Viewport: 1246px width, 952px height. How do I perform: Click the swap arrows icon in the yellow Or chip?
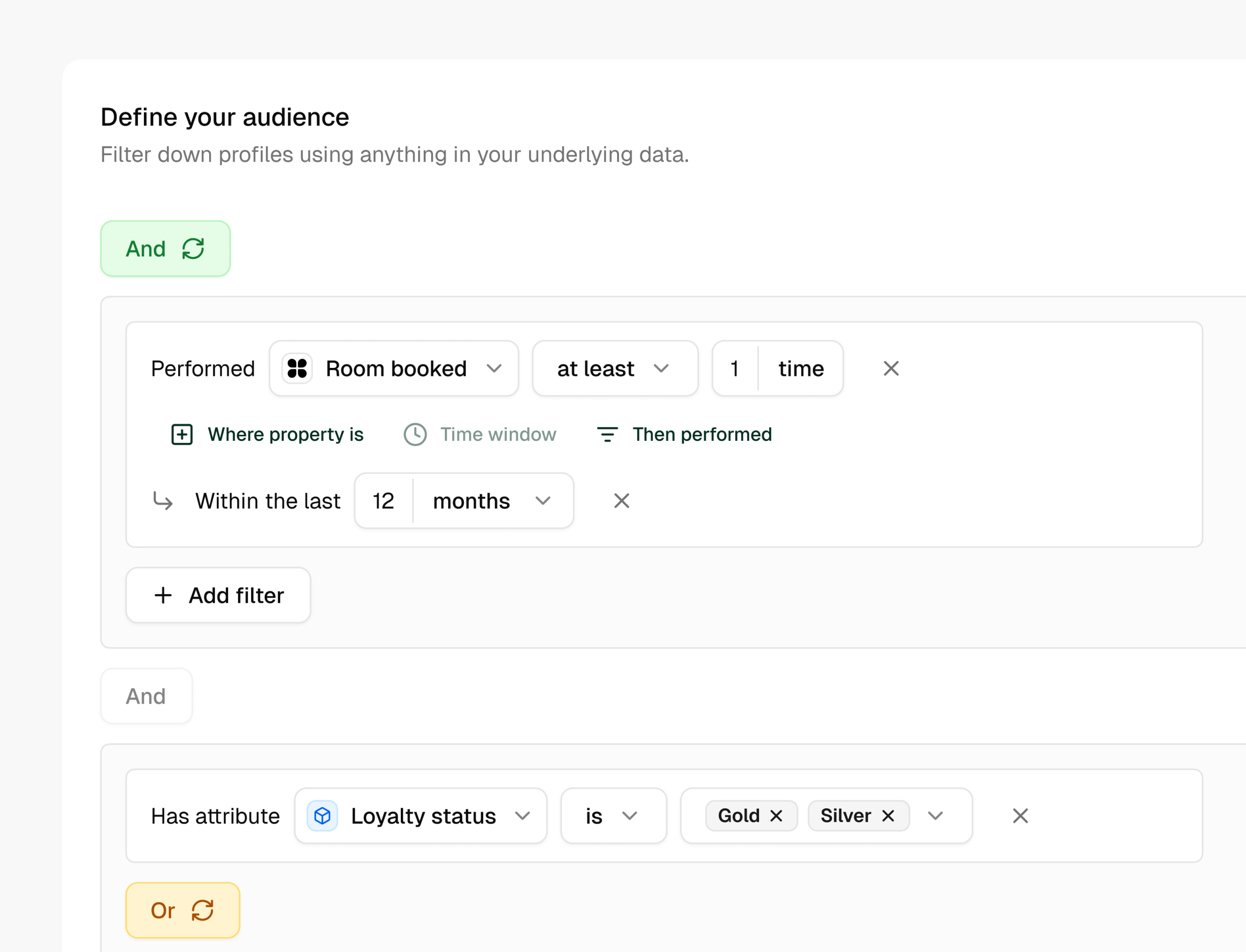[x=202, y=910]
